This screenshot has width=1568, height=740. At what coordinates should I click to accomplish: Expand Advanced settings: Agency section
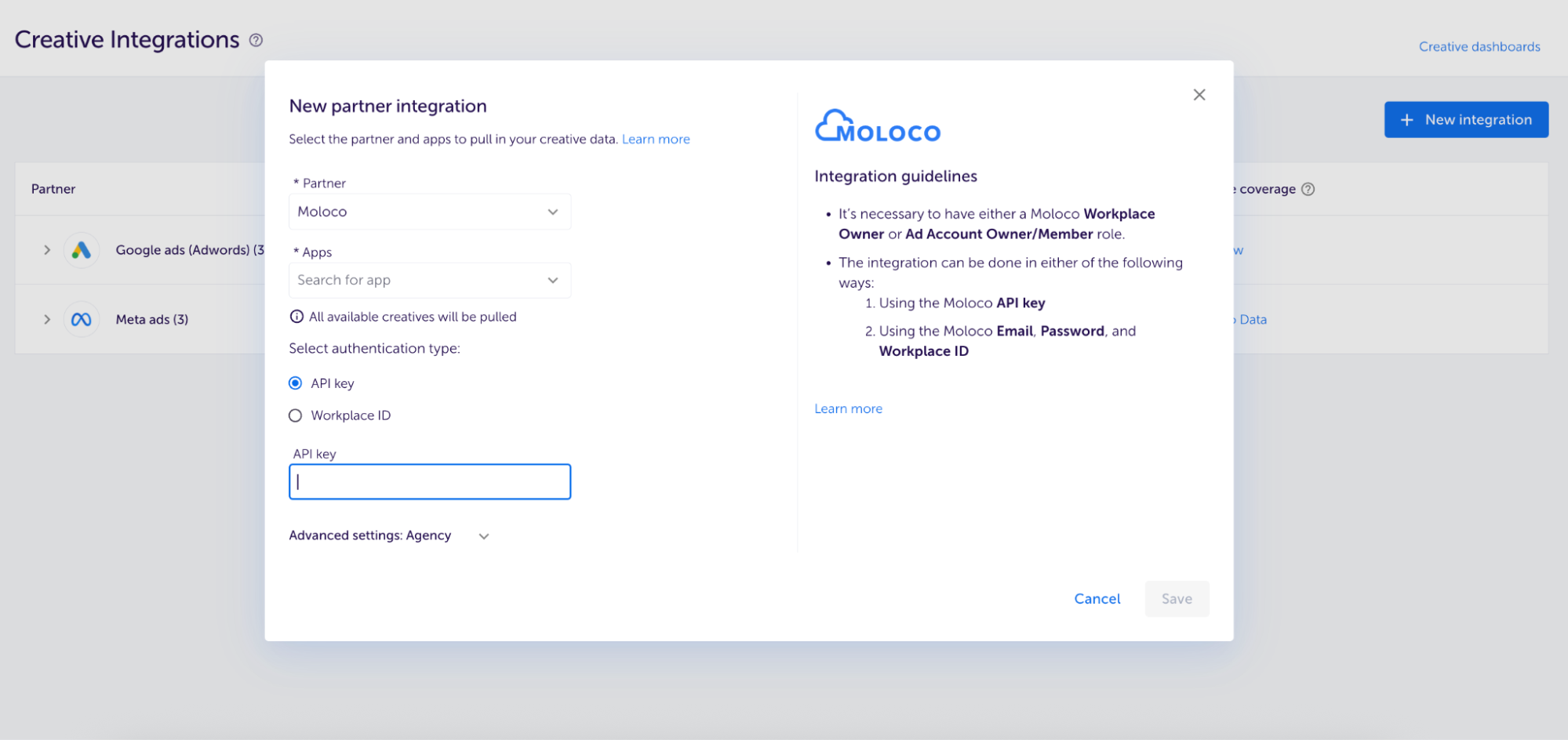point(389,536)
